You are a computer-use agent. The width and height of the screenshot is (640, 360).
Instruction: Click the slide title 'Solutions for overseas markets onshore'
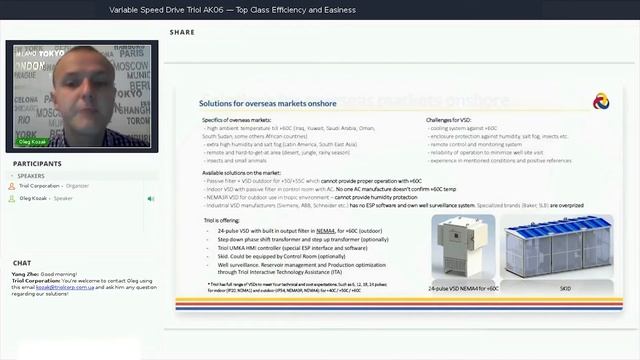pos(268,104)
